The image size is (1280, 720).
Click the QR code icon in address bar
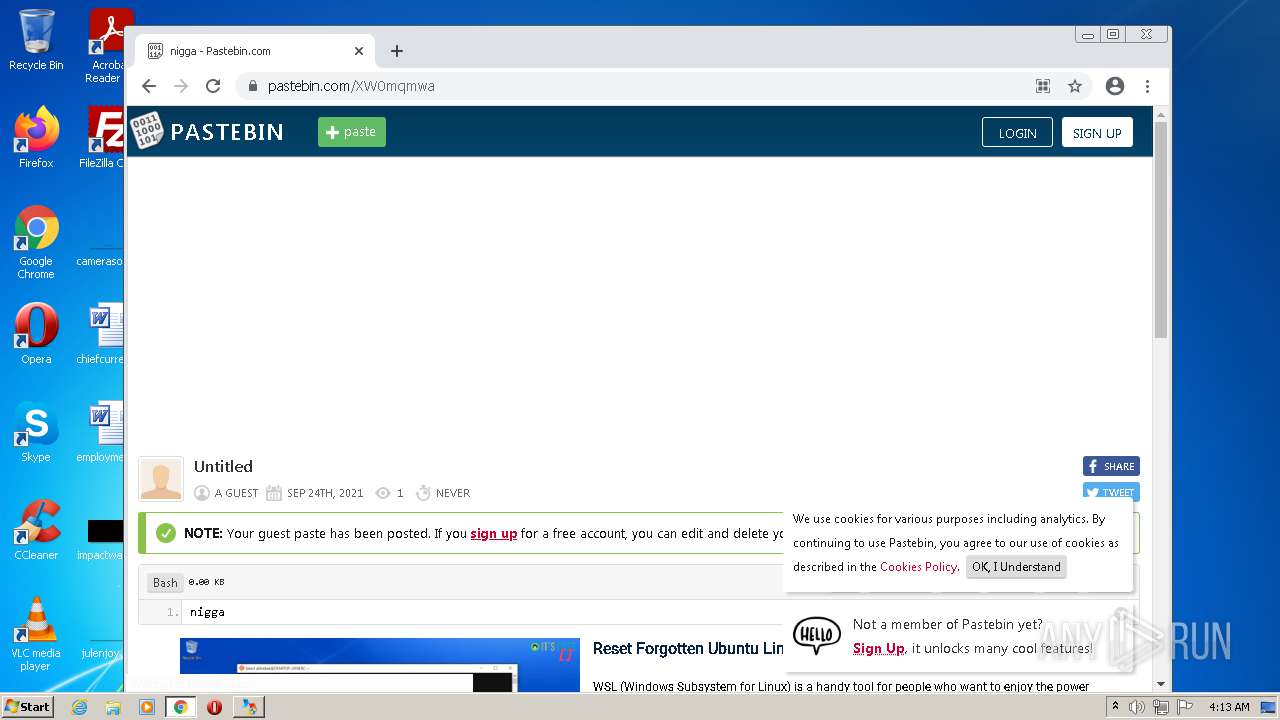(x=1043, y=86)
